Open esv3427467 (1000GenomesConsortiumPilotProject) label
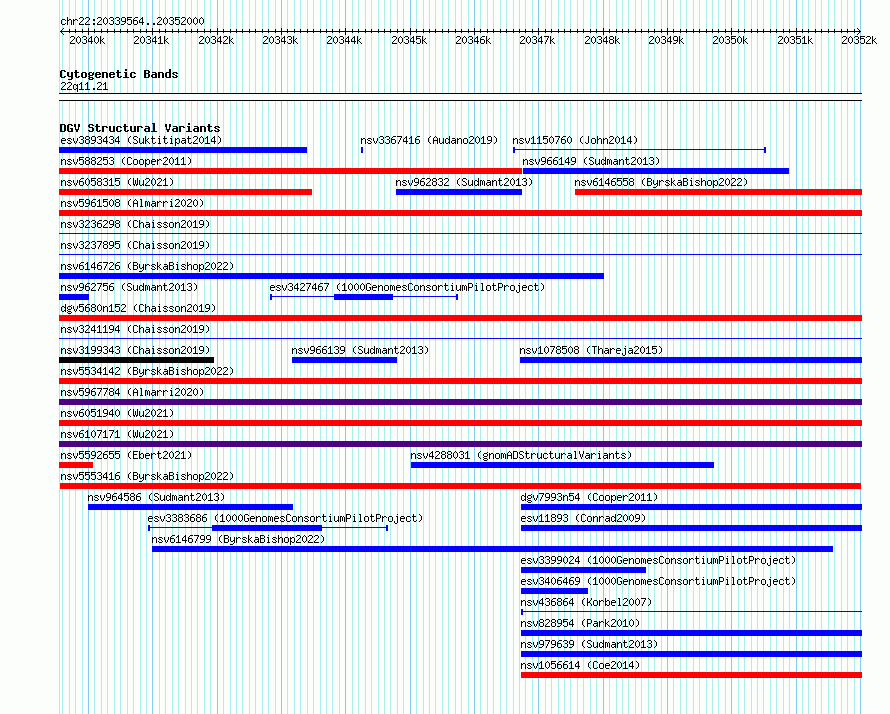The width and height of the screenshot is (890, 714). (407, 287)
